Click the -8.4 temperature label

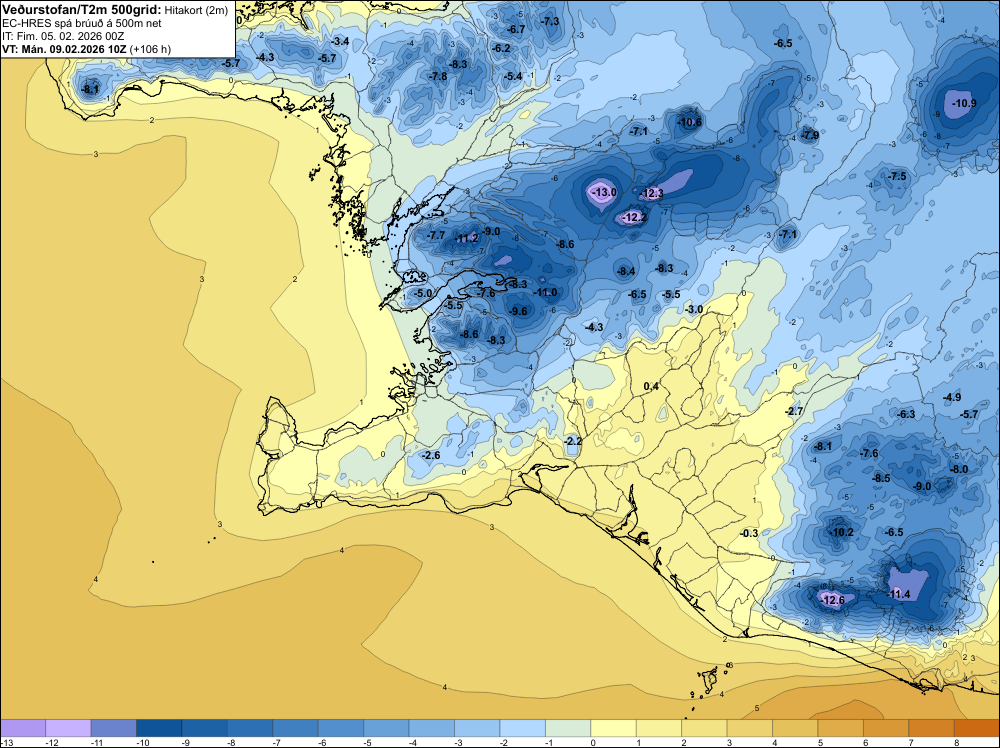click(x=626, y=271)
